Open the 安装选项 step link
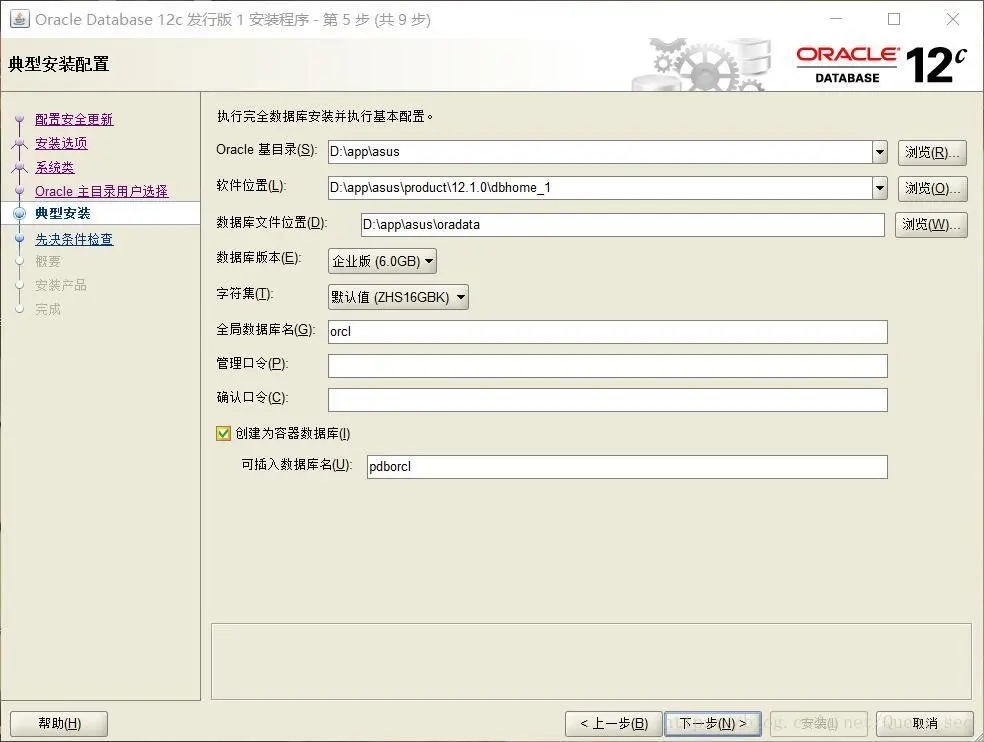This screenshot has height=742, width=984. click(61, 143)
